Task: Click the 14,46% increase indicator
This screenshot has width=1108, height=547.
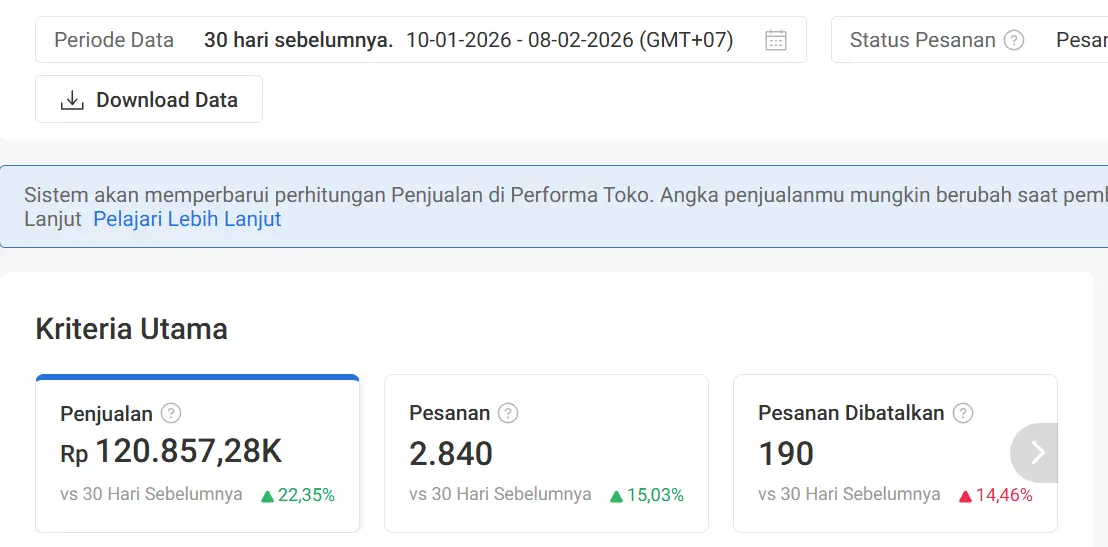Action: [996, 495]
